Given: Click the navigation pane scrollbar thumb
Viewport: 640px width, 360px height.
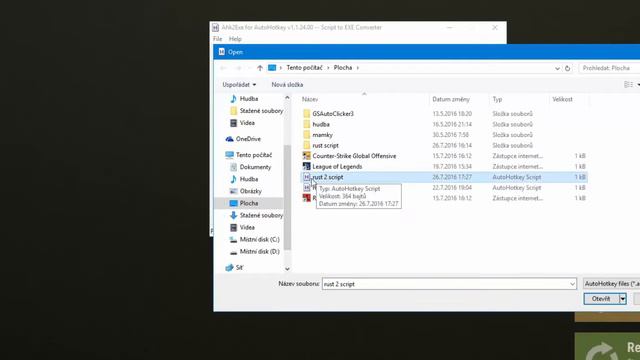Looking at the screenshot, I should [287, 197].
